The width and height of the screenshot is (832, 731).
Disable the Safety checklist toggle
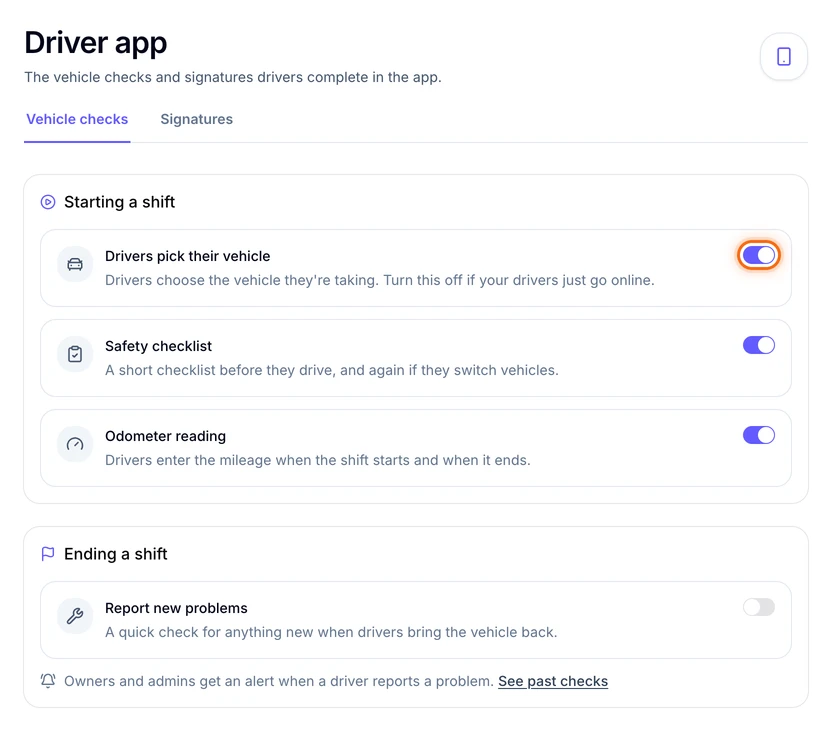(758, 345)
